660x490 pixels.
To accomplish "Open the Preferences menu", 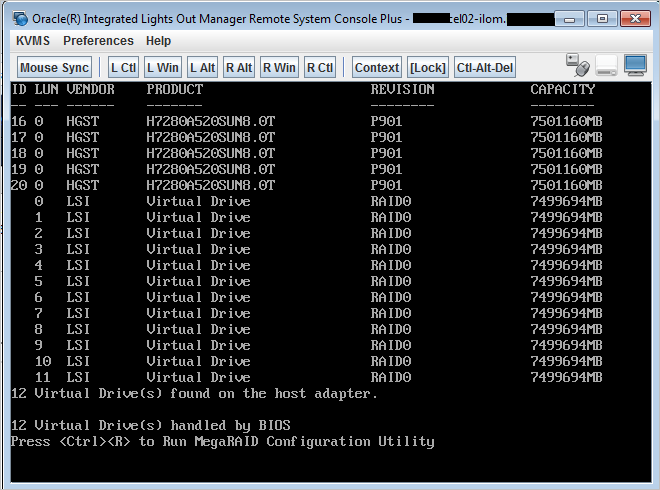I will pos(98,41).
